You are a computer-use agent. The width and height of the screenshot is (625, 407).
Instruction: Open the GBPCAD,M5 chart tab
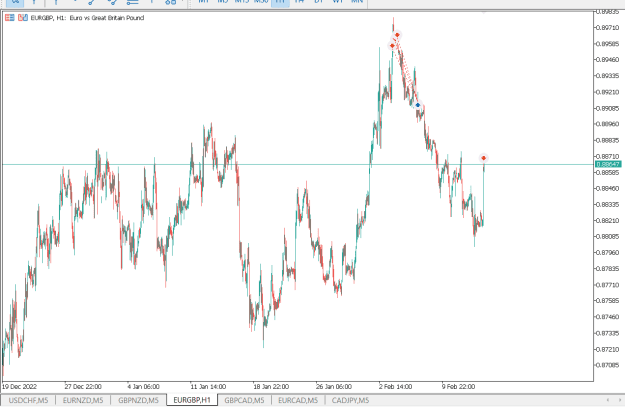pos(244,400)
